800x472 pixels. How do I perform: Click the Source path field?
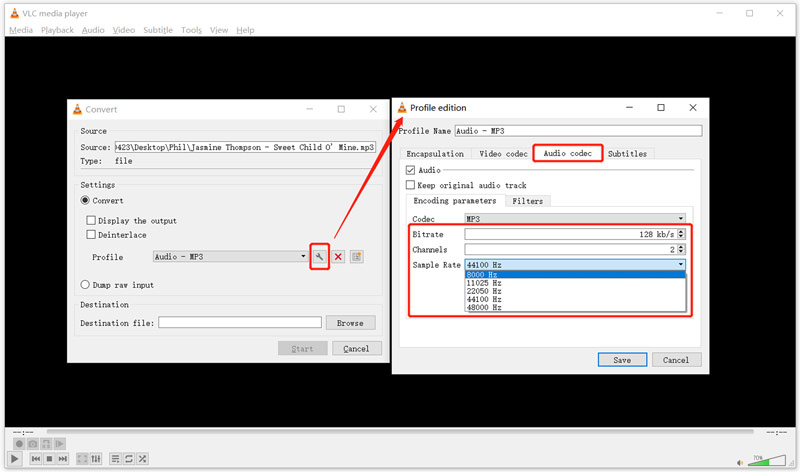[245, 147]
